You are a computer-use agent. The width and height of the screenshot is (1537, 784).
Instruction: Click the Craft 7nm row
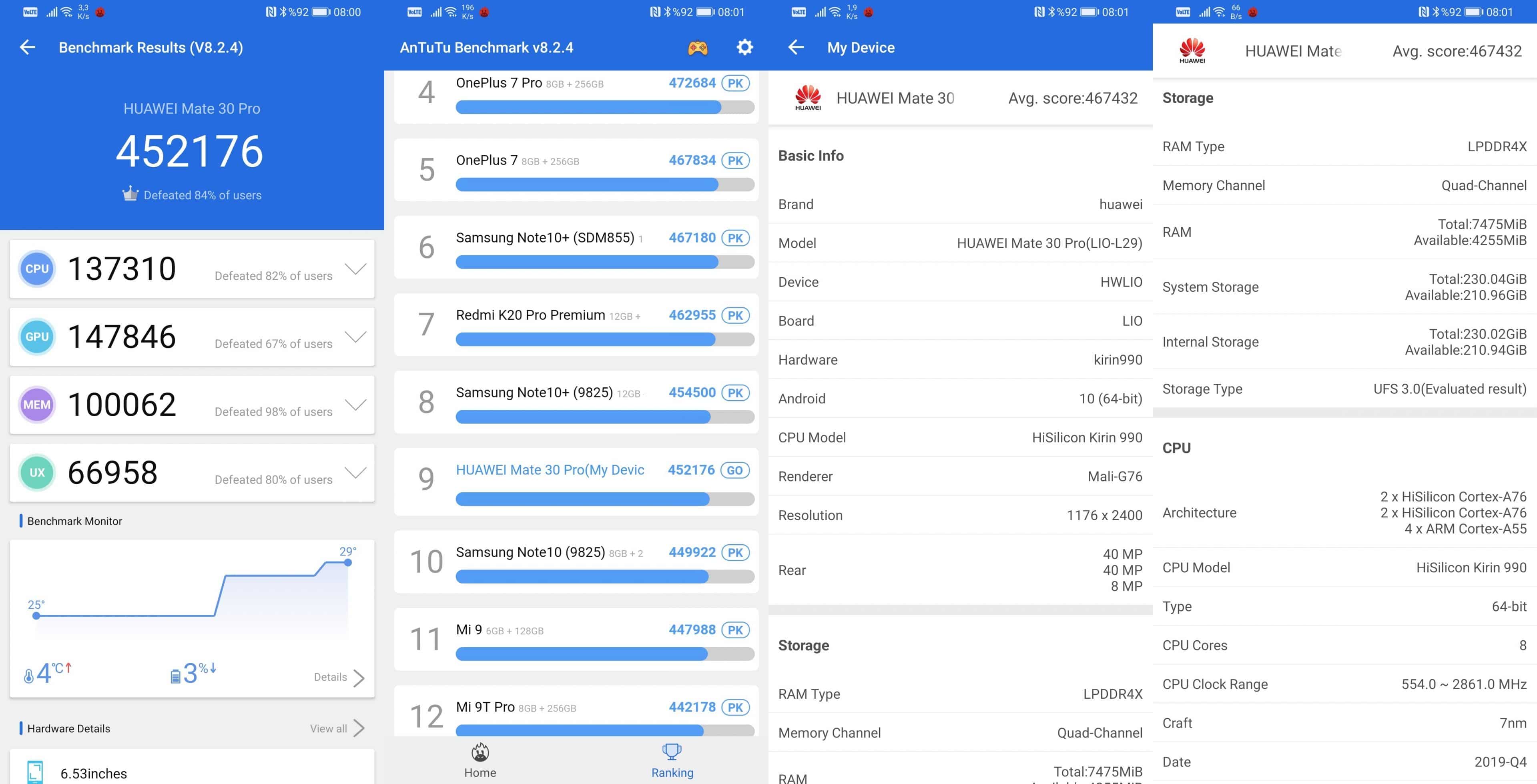[1344, 723]
